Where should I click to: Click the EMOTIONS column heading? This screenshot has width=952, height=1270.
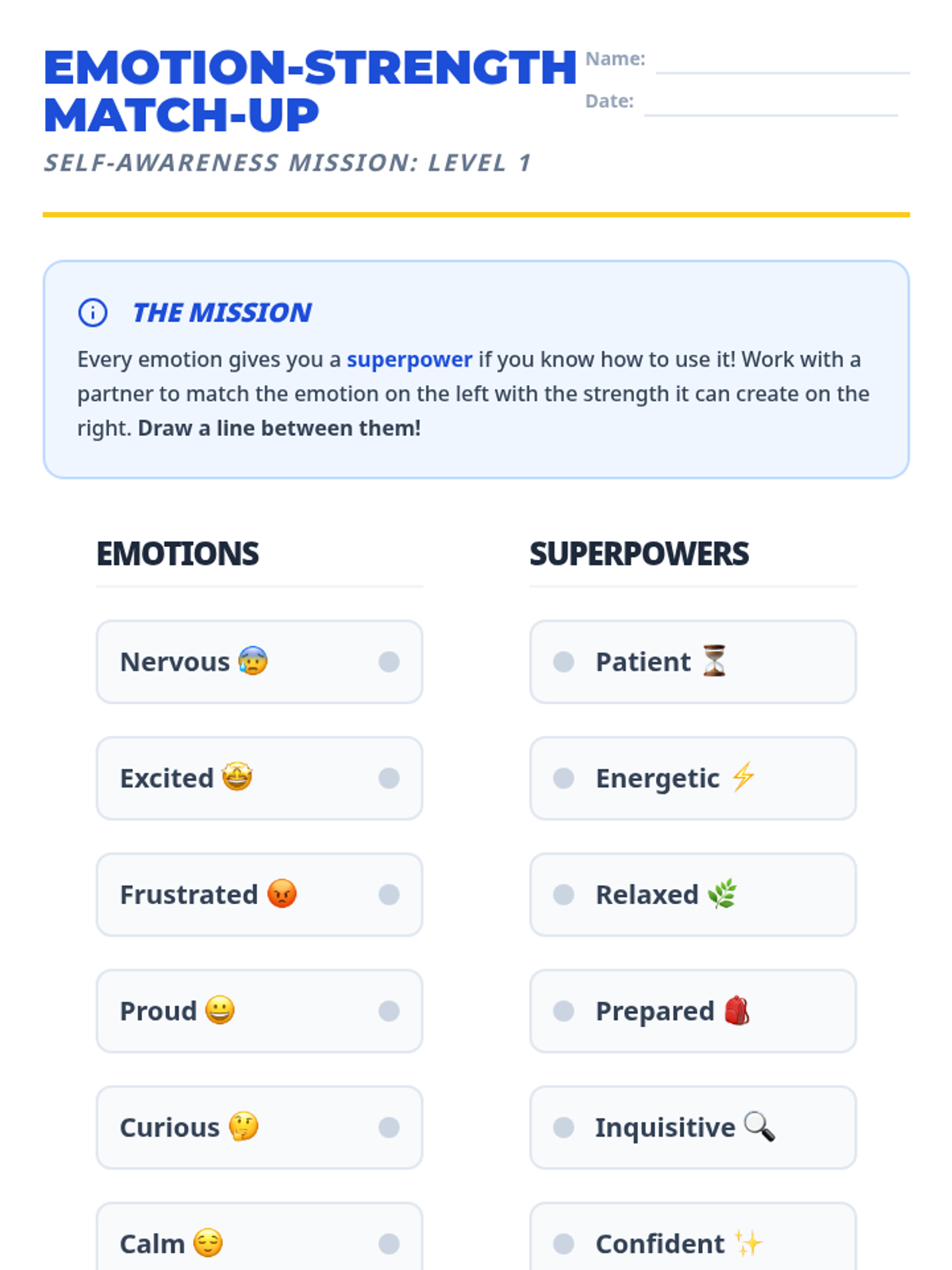[x=178, y=554]
